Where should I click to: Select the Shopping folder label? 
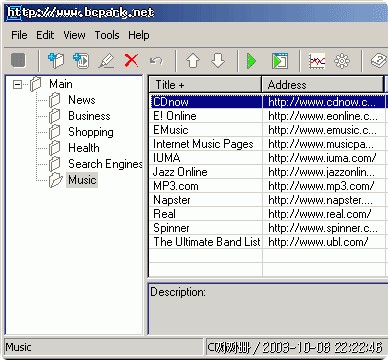[x=91, y=132]
